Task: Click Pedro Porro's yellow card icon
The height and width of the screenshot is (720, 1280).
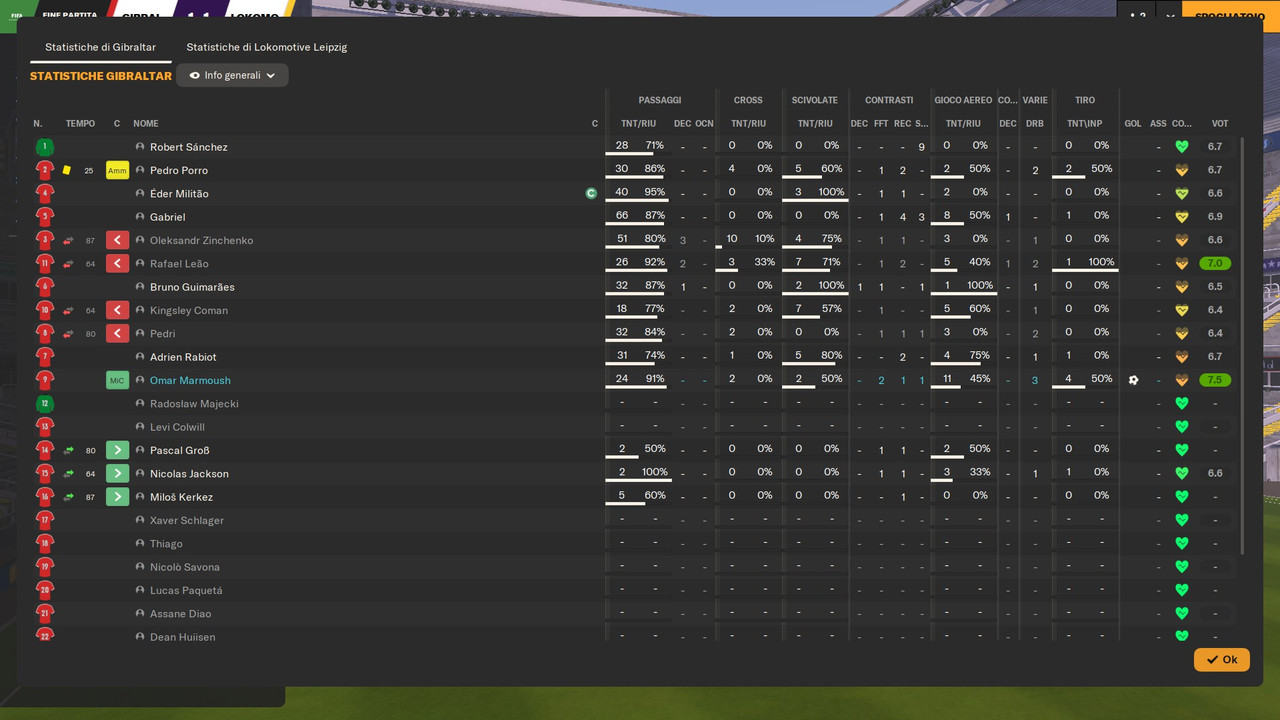Action: click(67, 170)
